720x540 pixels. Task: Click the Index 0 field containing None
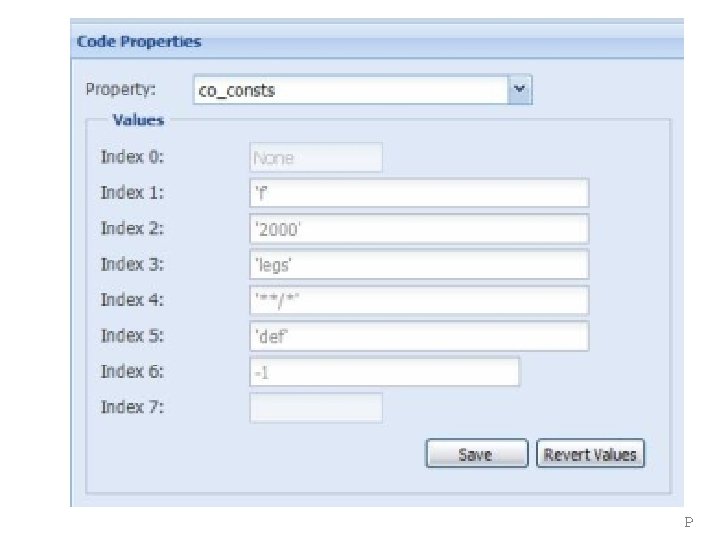click(x=315, y=158)
